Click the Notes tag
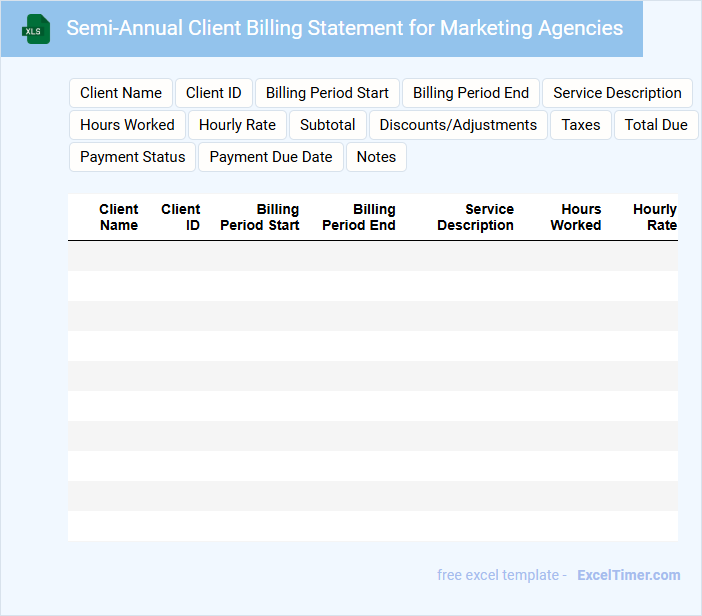The image size is (702, 616). (376, 157)
